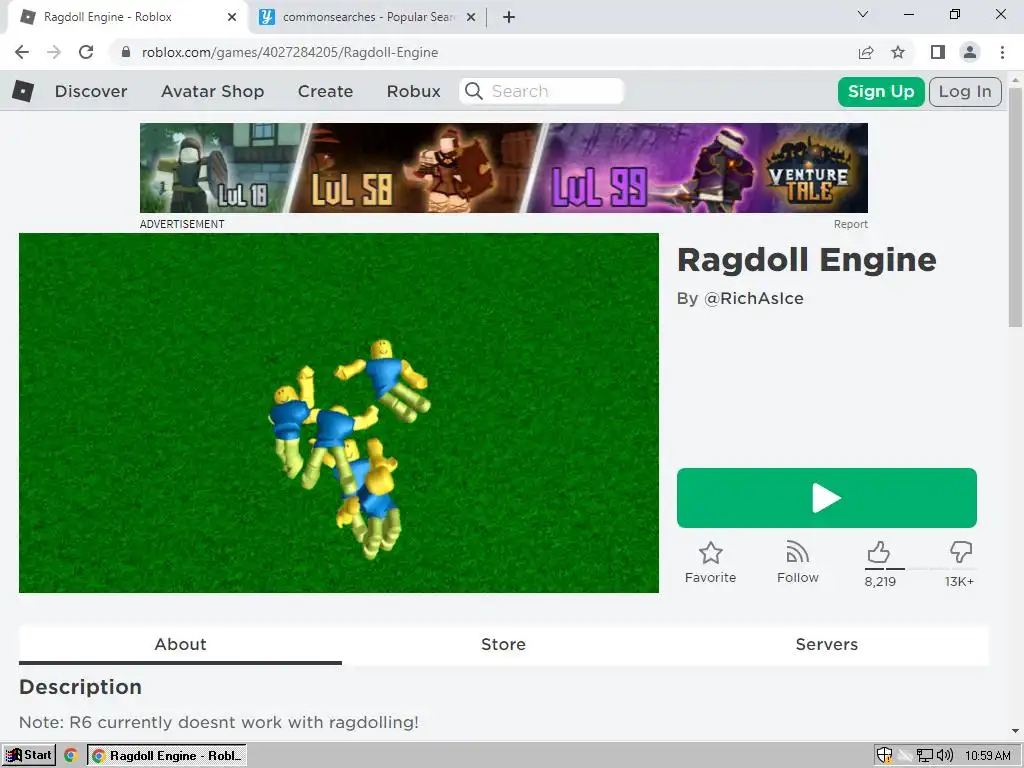Open the About tab

pyautogui.click(x=180, y=645)
